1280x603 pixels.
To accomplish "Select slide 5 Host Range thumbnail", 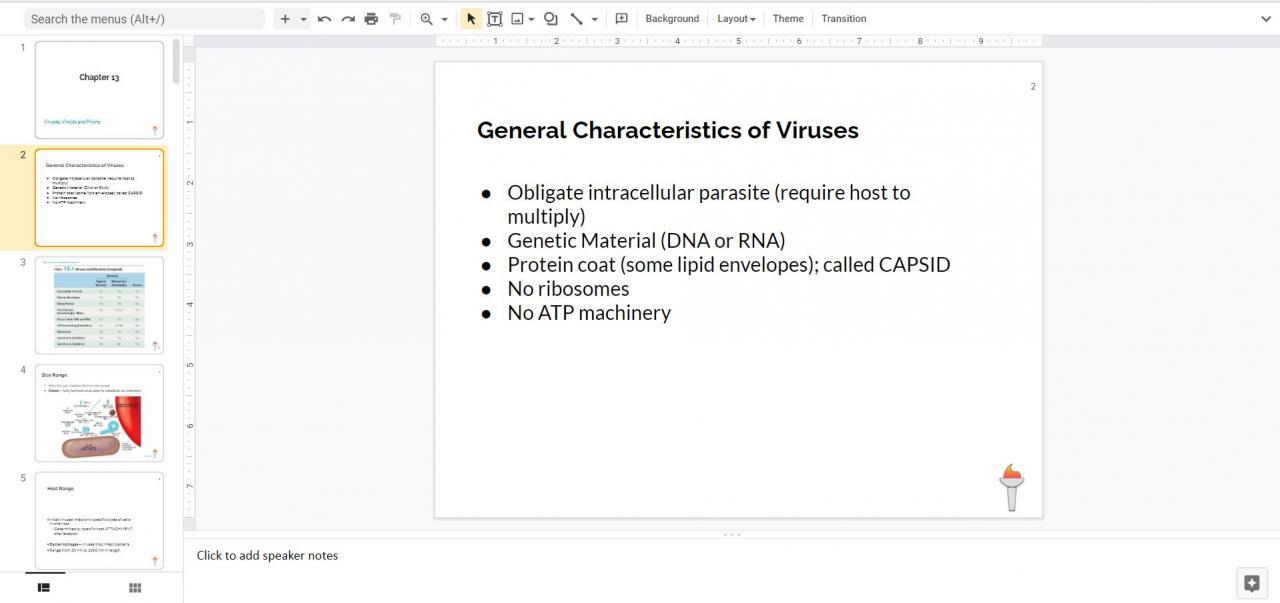I will coord(99,521).
